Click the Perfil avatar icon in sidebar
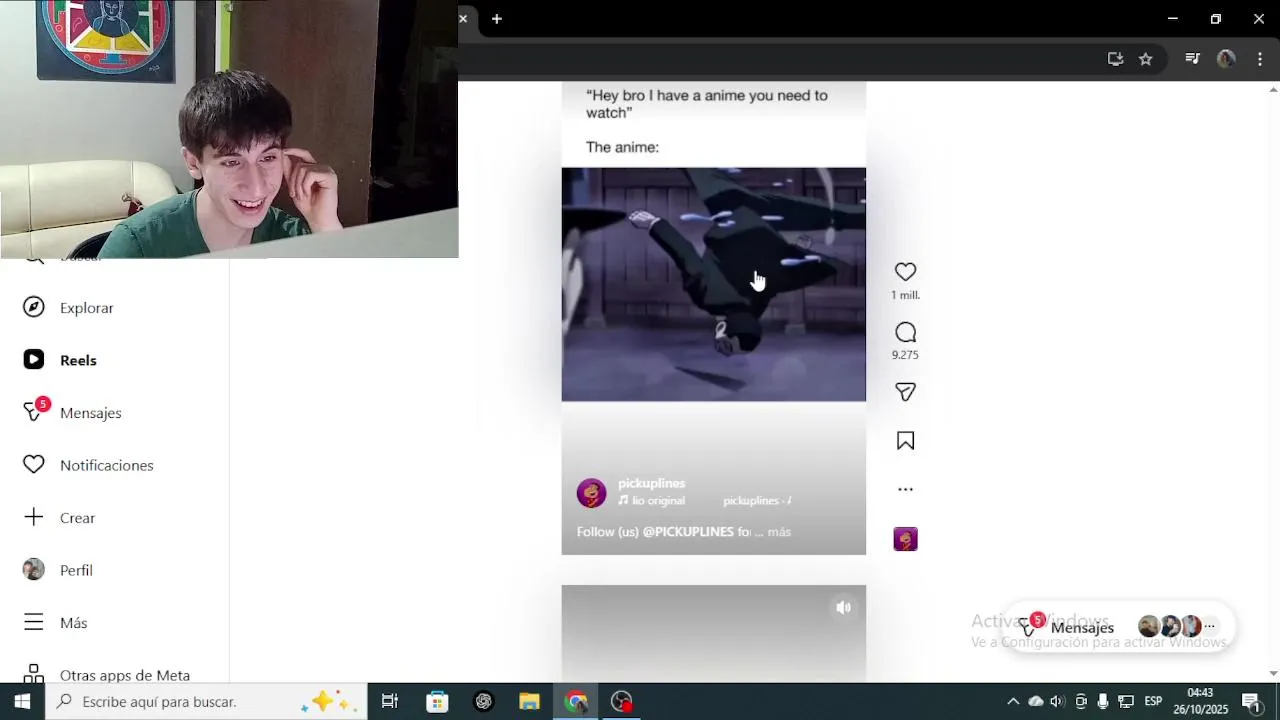Image resolution: width=1280 pixels, height=720 pixels. coord(34,570)
